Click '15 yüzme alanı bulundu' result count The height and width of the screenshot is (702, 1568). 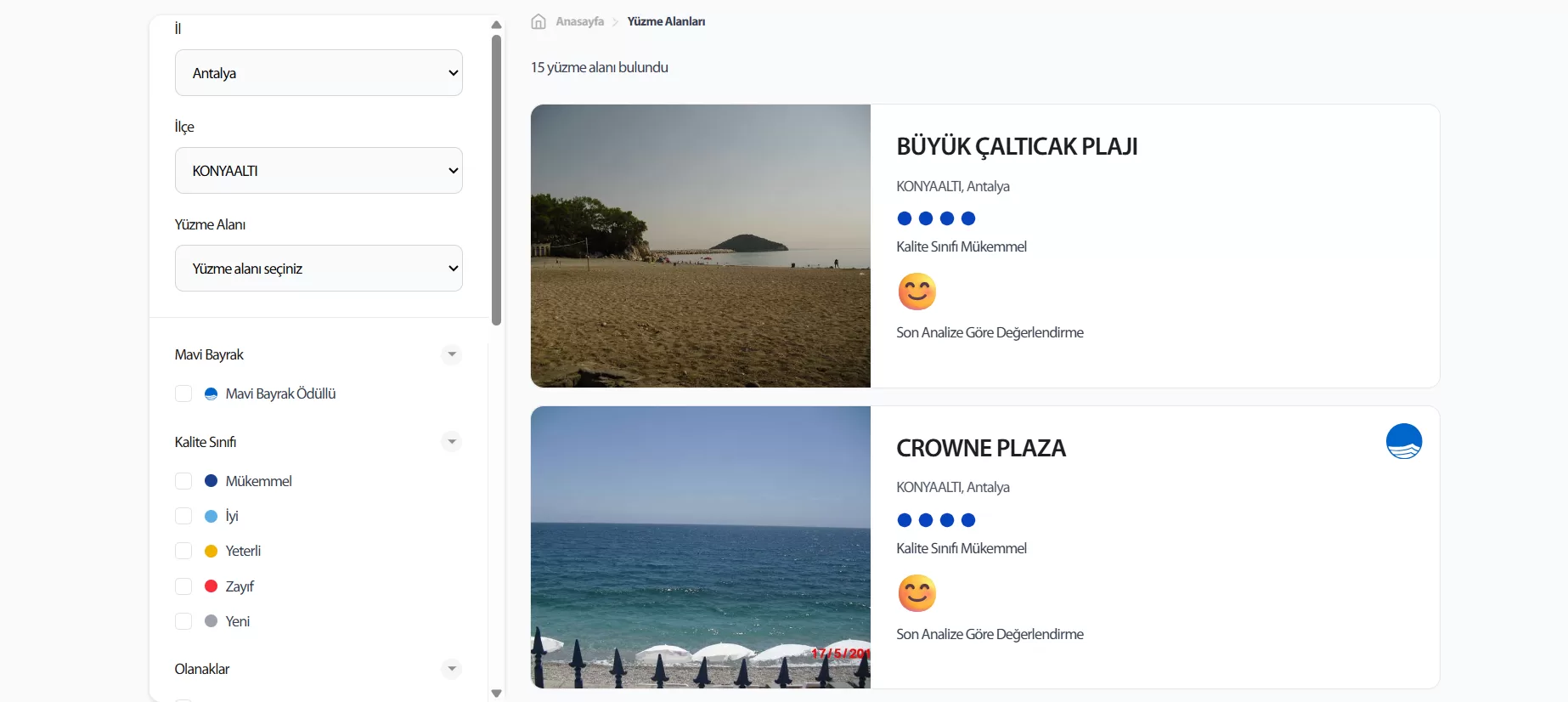(600, 67)
